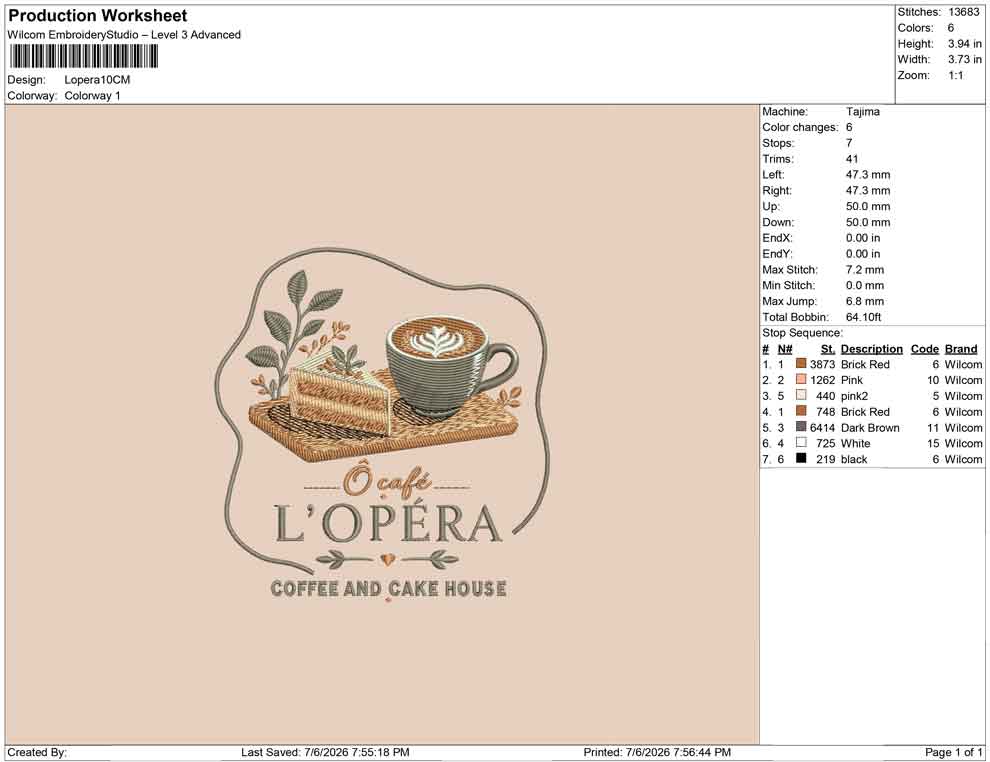Click the Up label
Viewport: 990px width, 762px height.
pyautogui.click(x=771, y=206)
